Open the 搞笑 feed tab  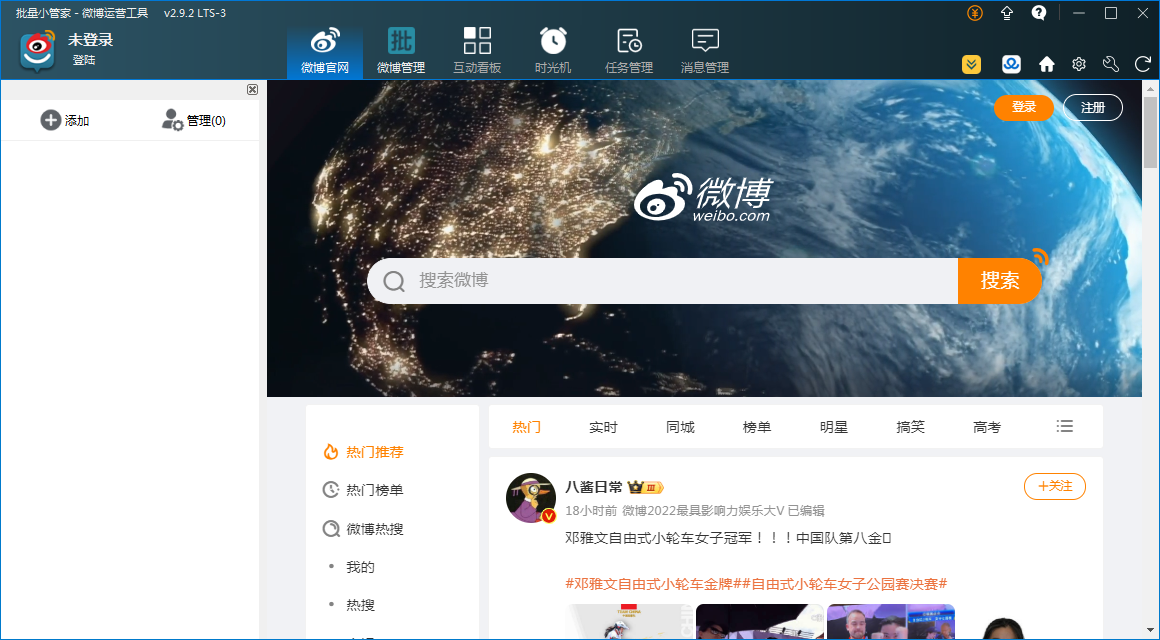click(911, 427)
